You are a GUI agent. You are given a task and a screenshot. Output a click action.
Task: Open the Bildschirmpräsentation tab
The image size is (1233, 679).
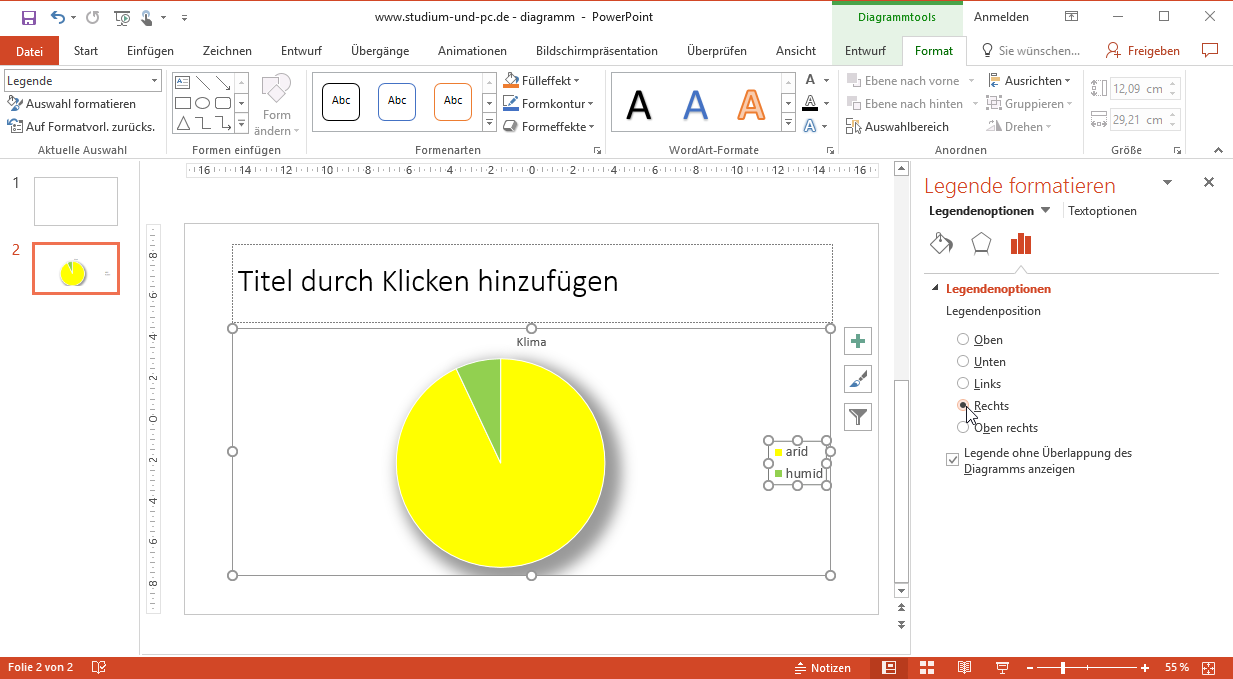tap(597, 51)
